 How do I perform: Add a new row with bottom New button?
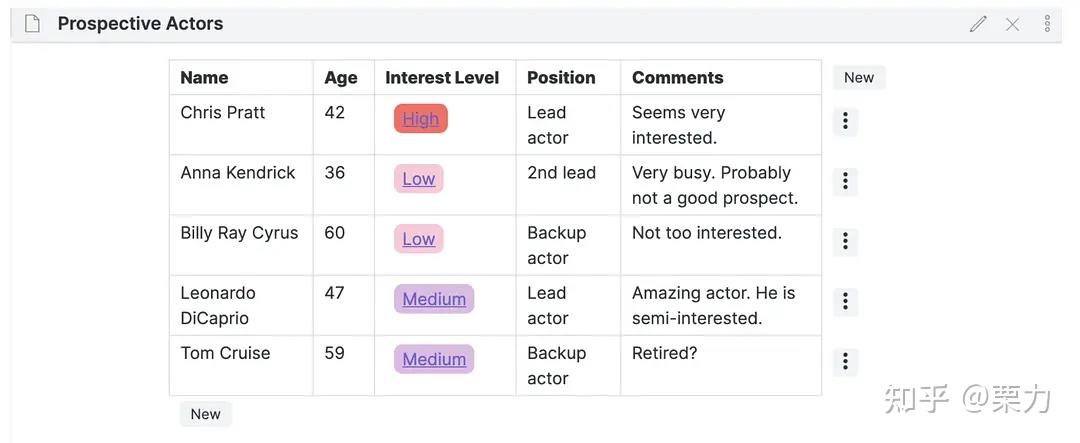pos(206,414)
